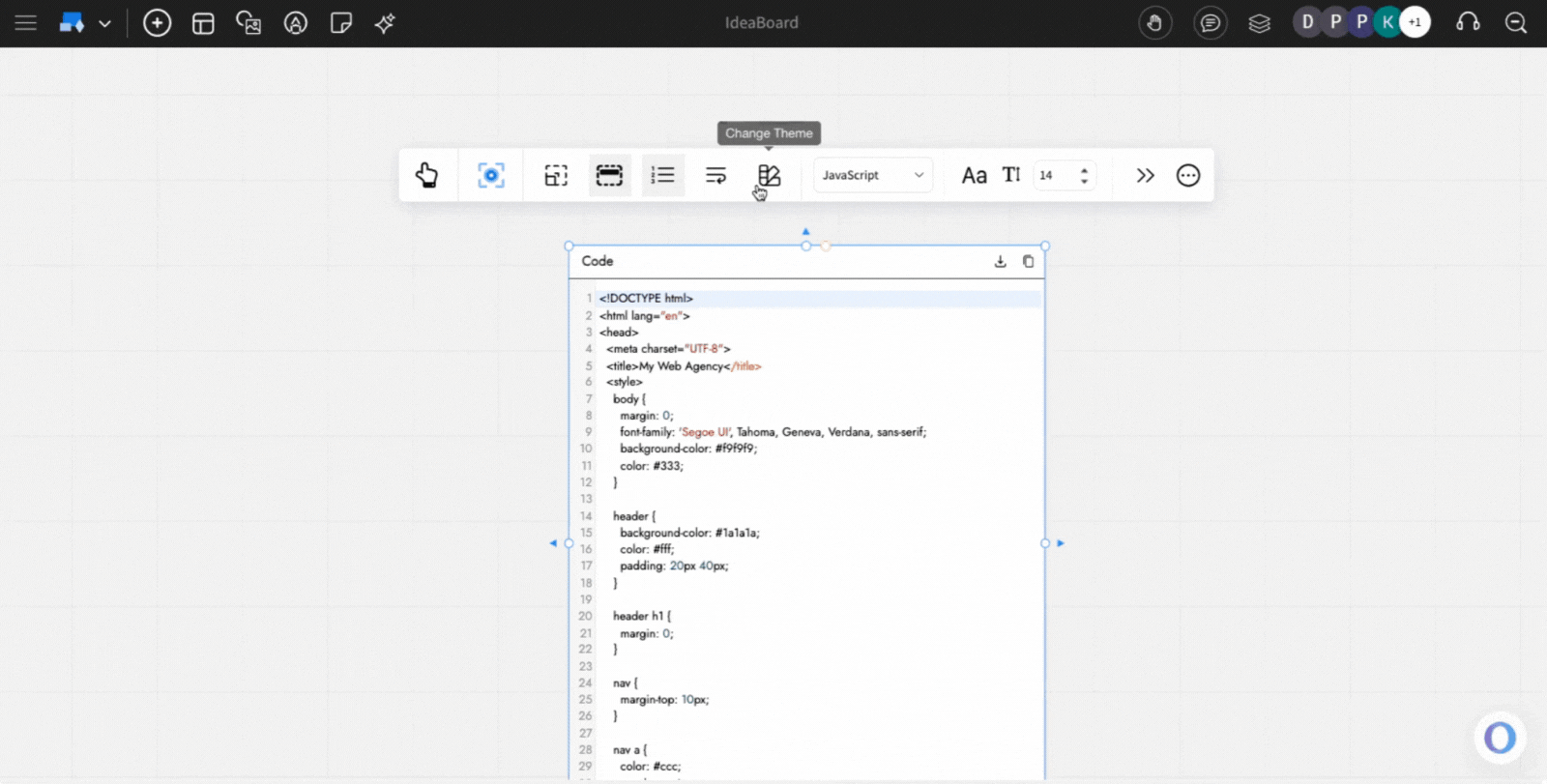Click the AI sparkle icon
This screenshot has height=784, width=1547.
(385, 23)
